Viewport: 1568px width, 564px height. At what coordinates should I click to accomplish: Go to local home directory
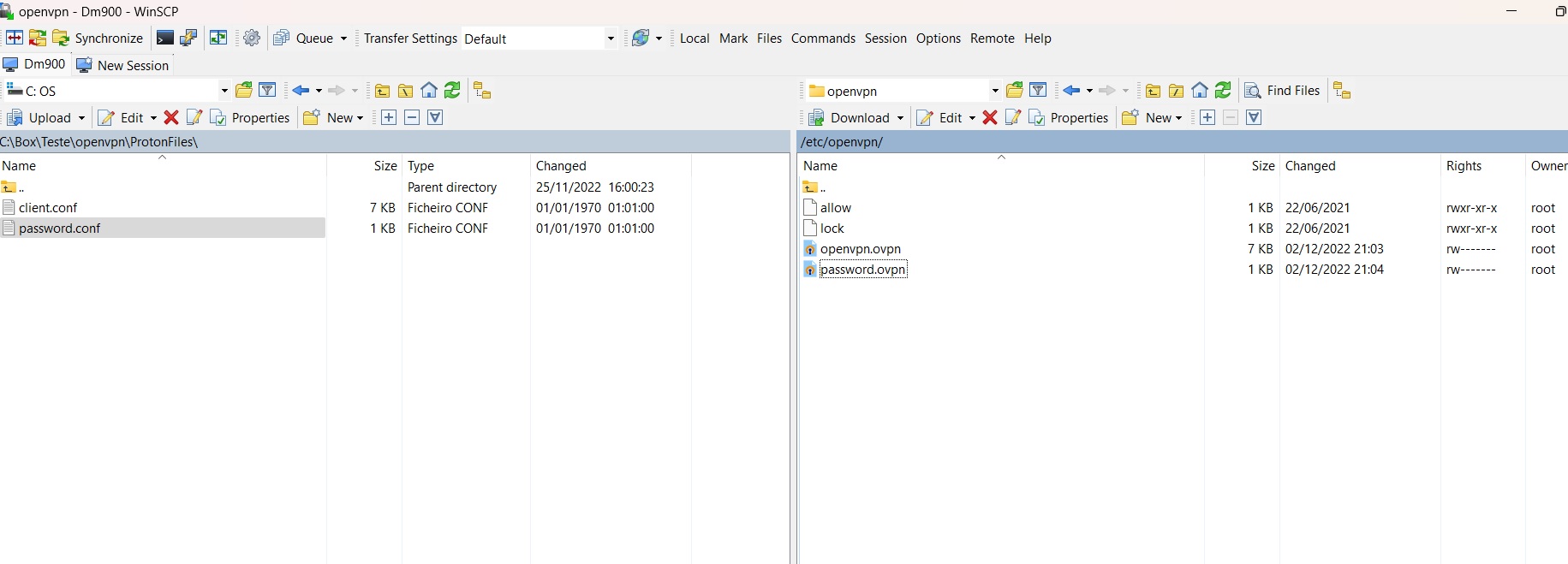[x=429, y=91]
